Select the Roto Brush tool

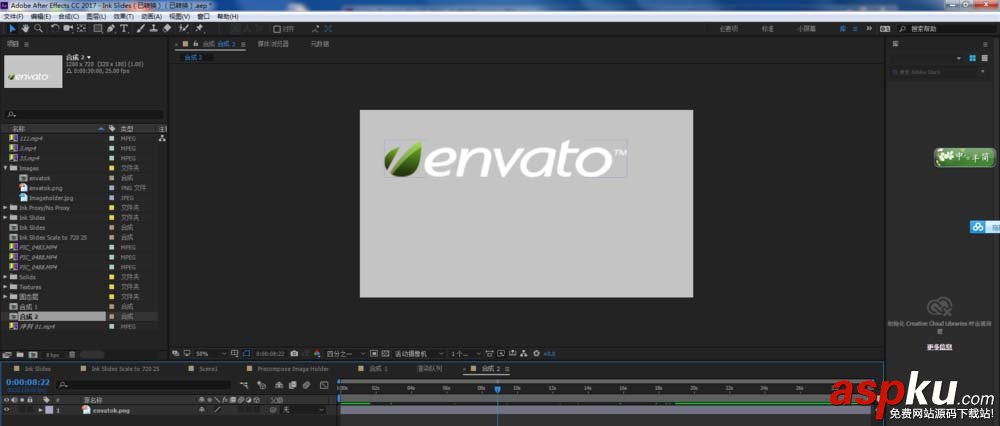[183, 29]
